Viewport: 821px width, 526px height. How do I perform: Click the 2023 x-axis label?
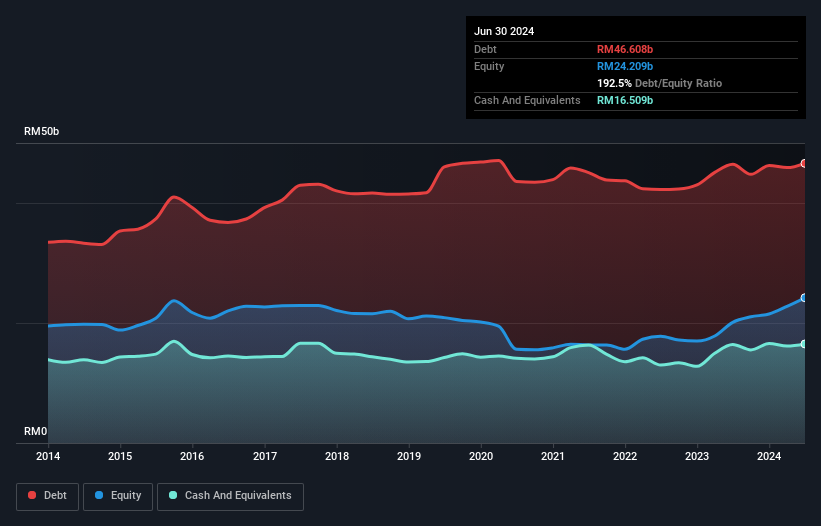pyautogui.click(x=697, y=456)
